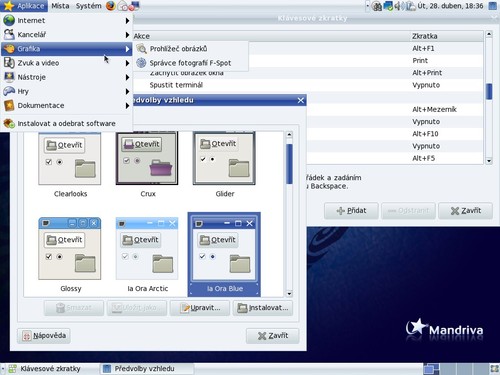Select the radio button in Glossy preview
Image resolution: width=500 pixels, height=375 pixels.
59,257
